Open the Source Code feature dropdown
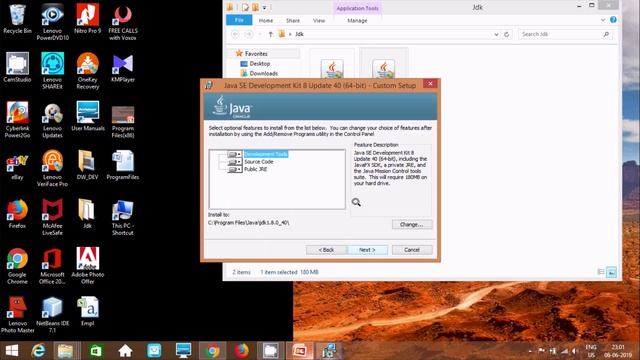The height and width of the screenshot is (360, 640). click(x=234, y=162)
